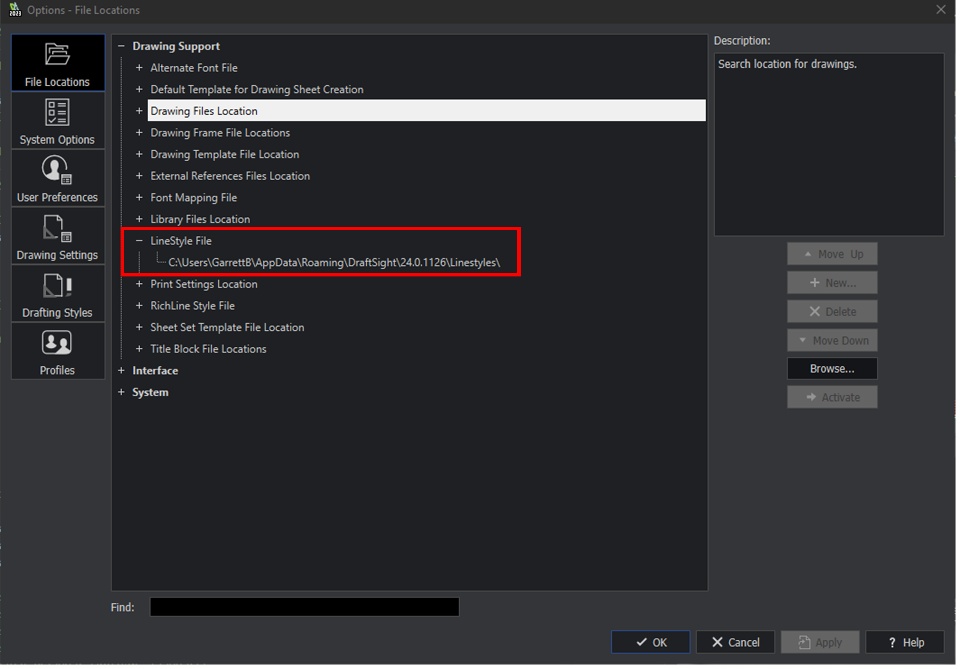Select the Alternate Font File label
The height and width of the screenshot is (669, 960).
tap(194, 67)
